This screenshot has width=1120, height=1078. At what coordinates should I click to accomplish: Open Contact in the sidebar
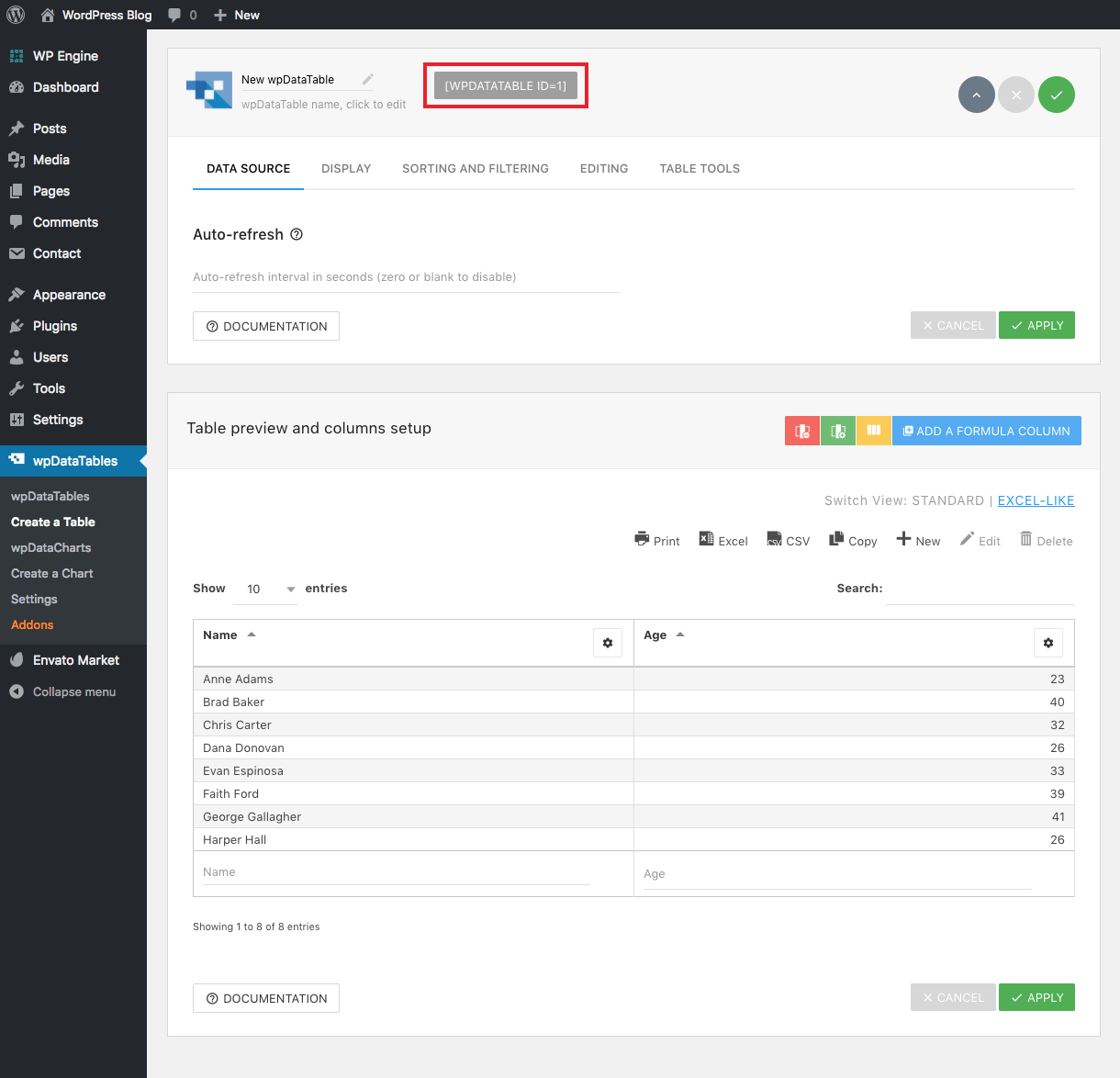[73, 253]
